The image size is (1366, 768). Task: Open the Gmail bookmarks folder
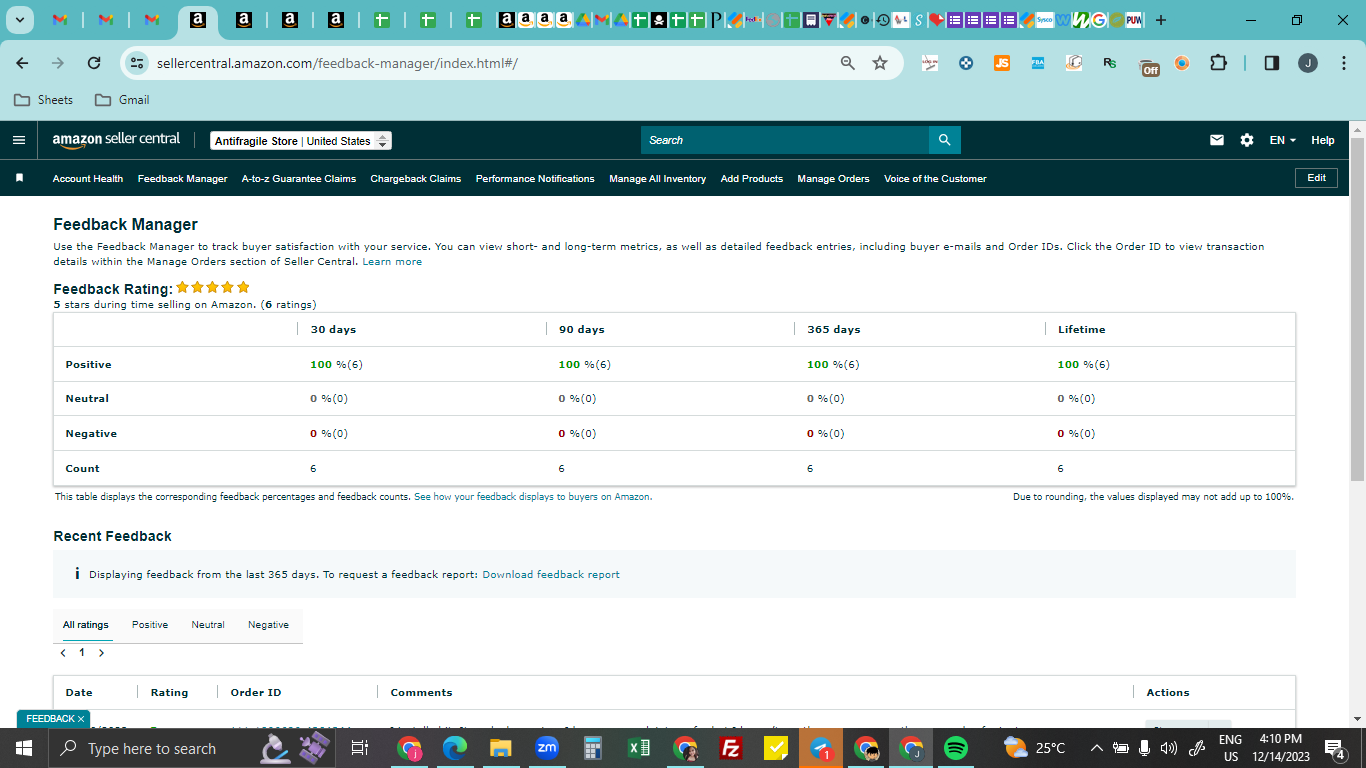click(x=122, y=100)
